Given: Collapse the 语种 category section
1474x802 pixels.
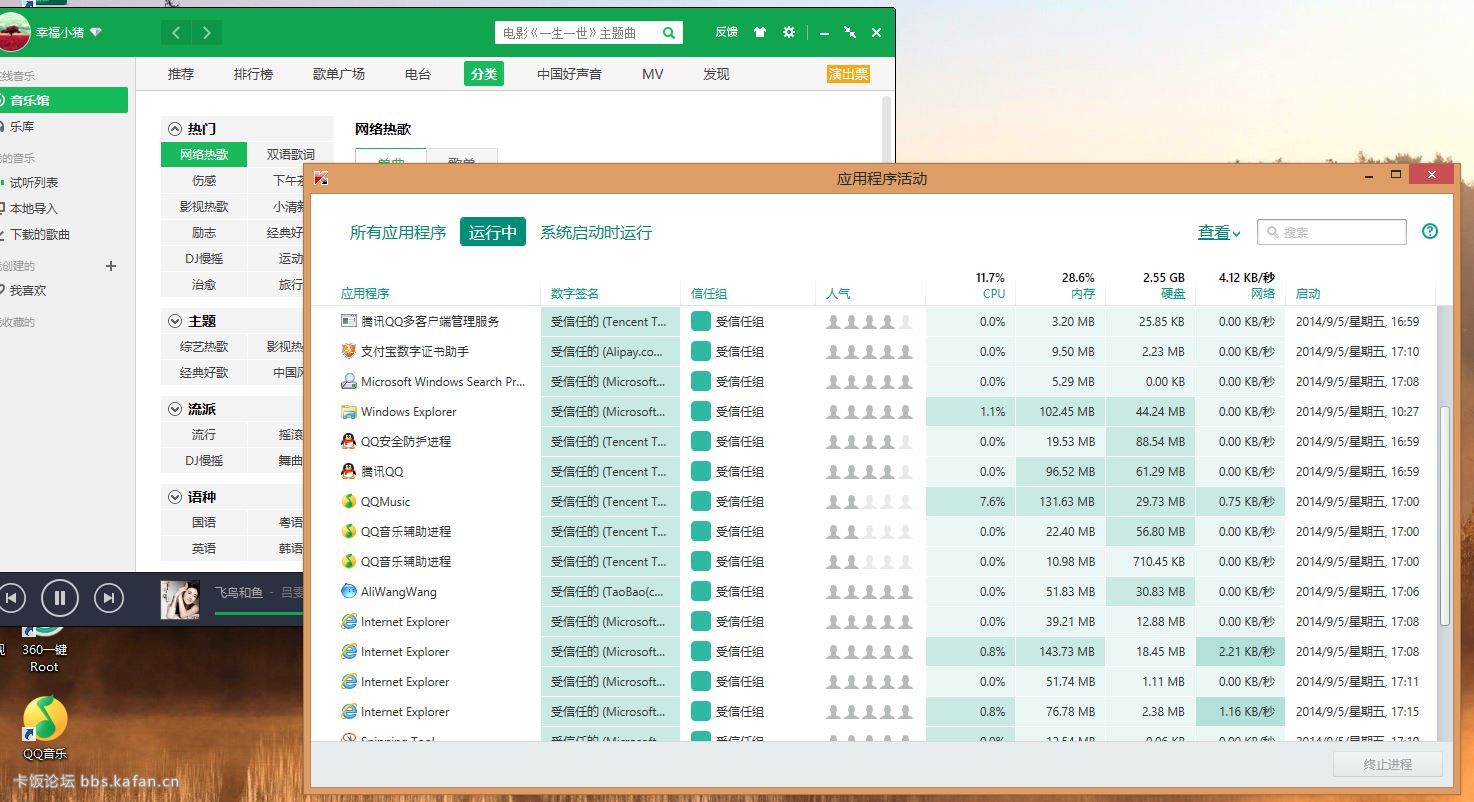Looking at the screenshot, I should tap(175, 497).
